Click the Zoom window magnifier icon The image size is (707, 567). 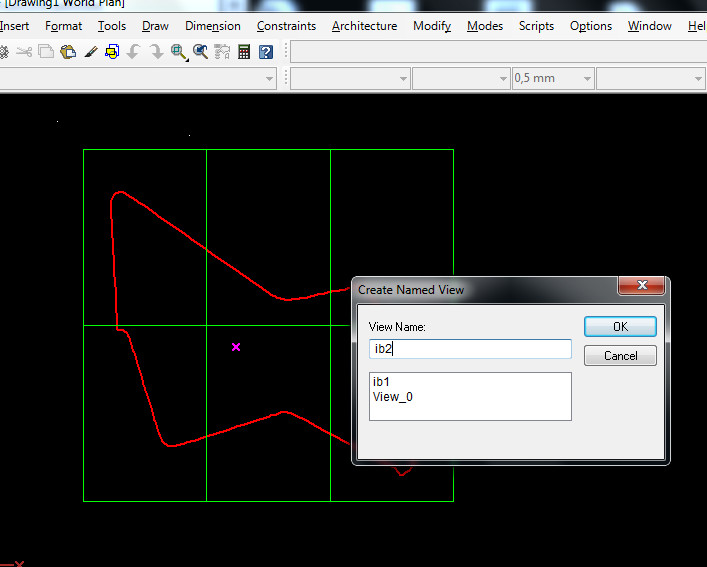[179, 52]
